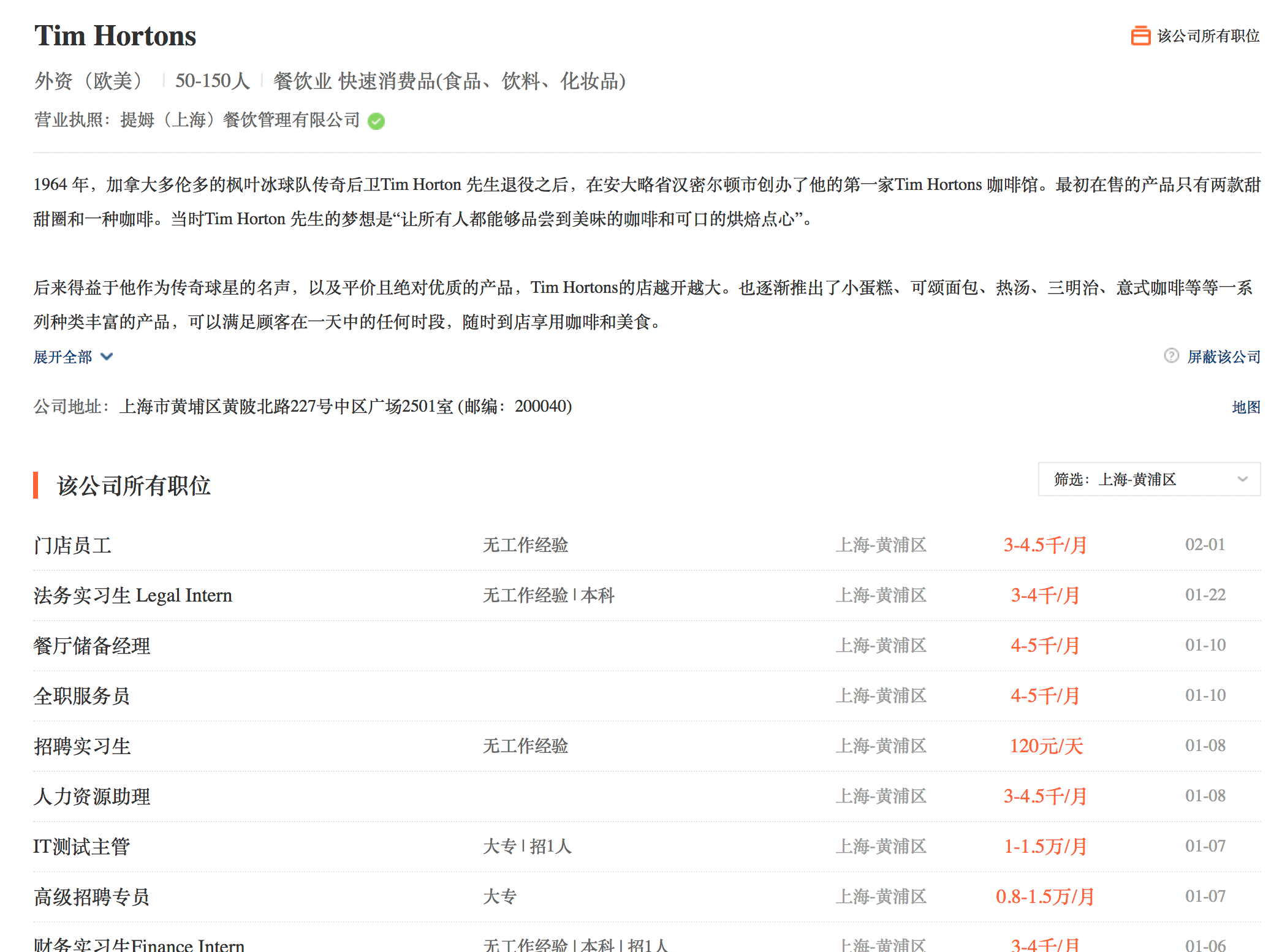Click the 0.8-1.5万/月 salary value
This screenshot has height=952, width=1282.
[1045, 897]
